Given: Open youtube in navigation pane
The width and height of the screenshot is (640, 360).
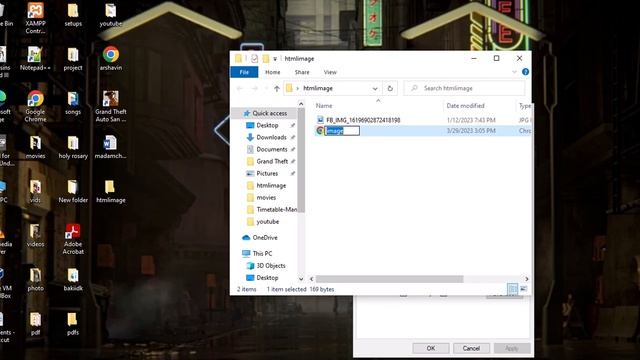Looking at the screenshot, I should click(268, 222).
